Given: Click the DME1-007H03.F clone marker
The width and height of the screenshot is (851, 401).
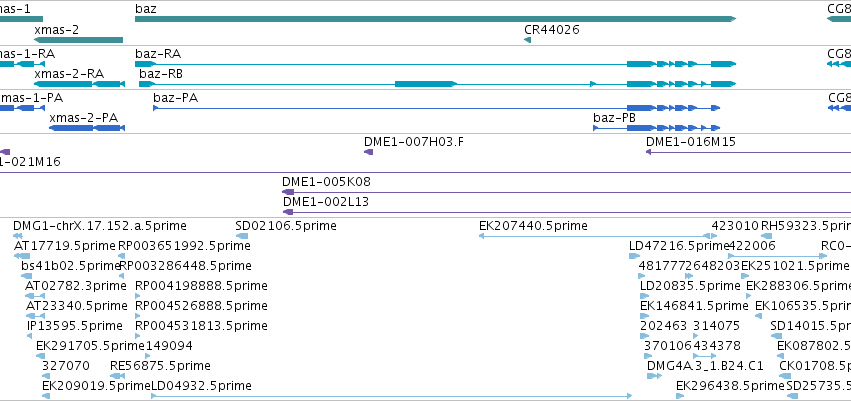Looking at the screenshot, I should coord(369,152).
